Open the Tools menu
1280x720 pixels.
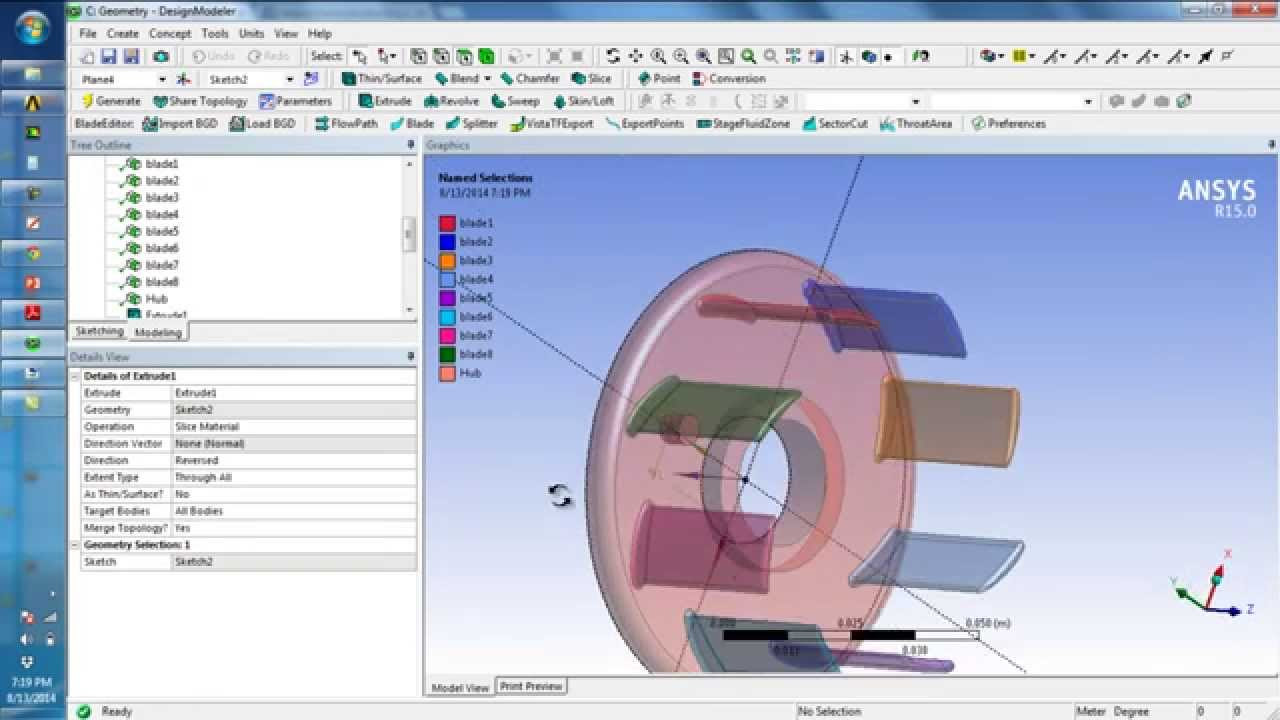click(215, 33)
